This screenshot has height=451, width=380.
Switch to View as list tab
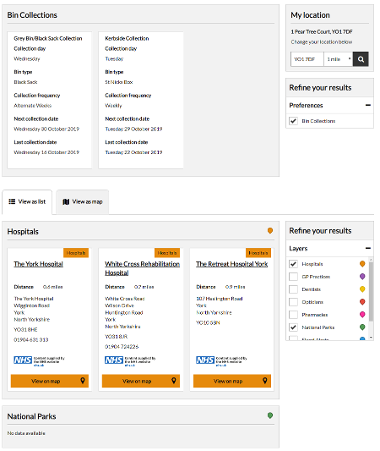pos(27,202)
